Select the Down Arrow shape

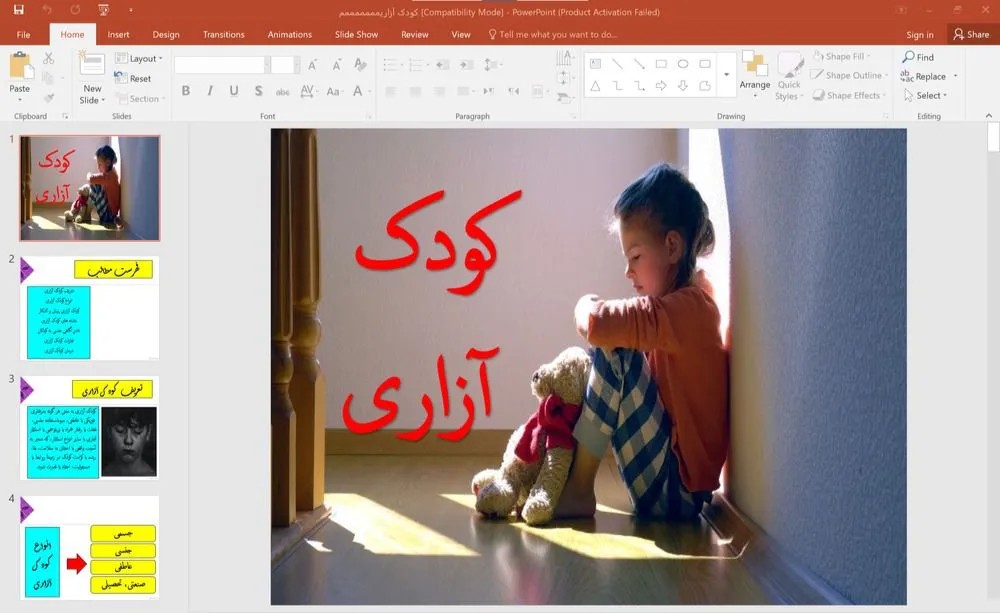(x=683, y=85)
